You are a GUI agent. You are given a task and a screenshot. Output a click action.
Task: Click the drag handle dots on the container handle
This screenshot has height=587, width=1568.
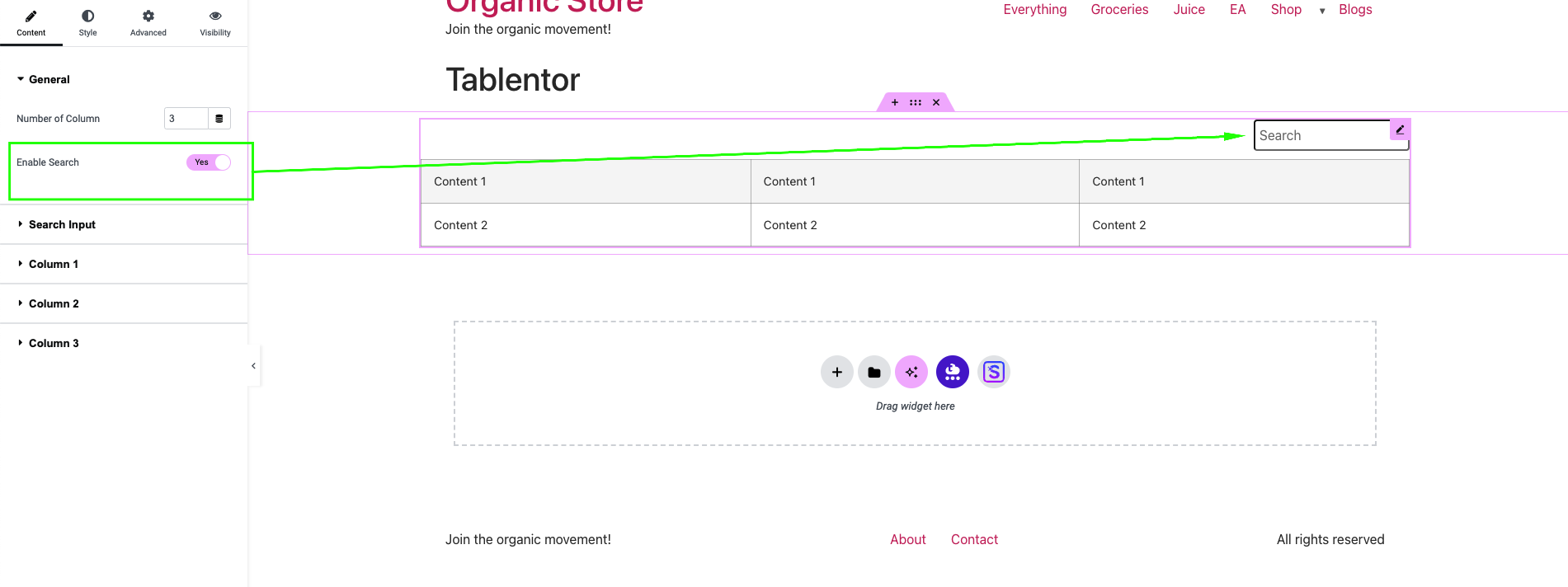tap(916, 103)
